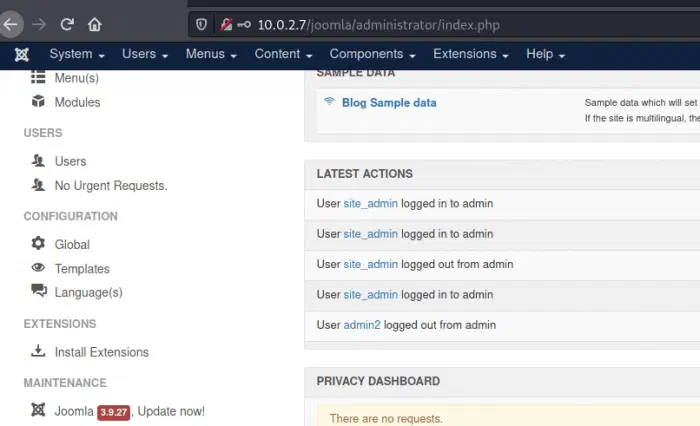Viewport: 700px width, 426px height.
Task: Click the Extensions heading in the sidebar
Action: pyautogui.click(x=60, y=324)
